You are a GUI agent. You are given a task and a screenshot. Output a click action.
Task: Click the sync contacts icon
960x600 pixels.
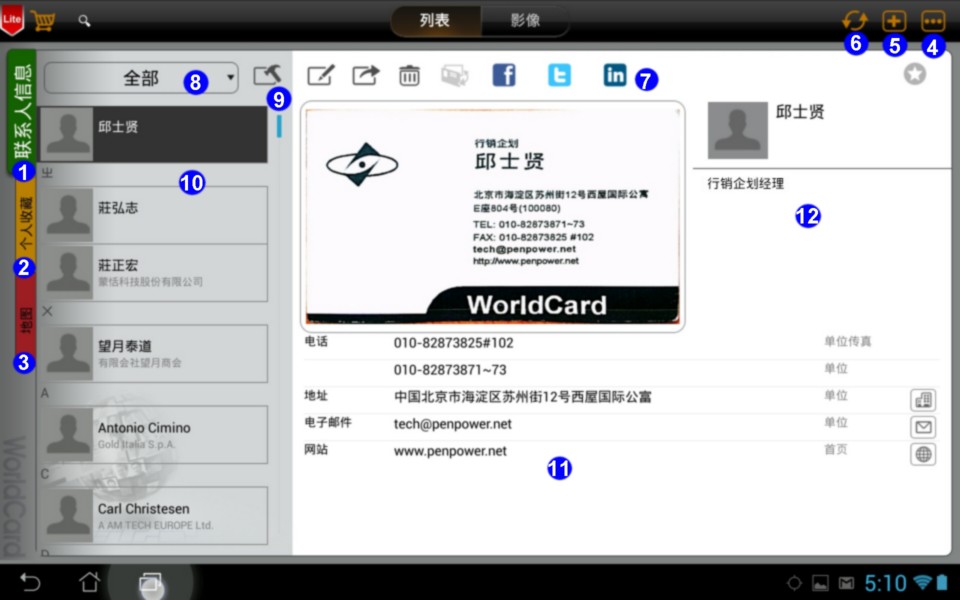coord(854,21)
